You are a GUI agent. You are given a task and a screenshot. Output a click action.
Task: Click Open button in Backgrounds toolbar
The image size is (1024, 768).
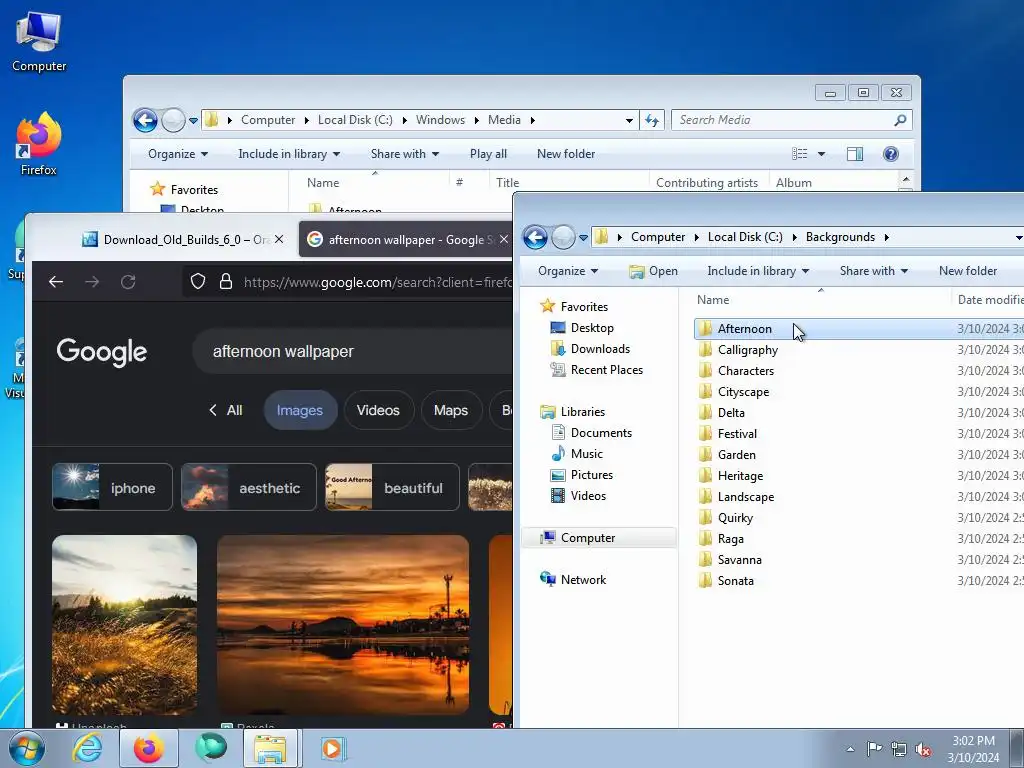pyautogui.click(x=653, y=271)
